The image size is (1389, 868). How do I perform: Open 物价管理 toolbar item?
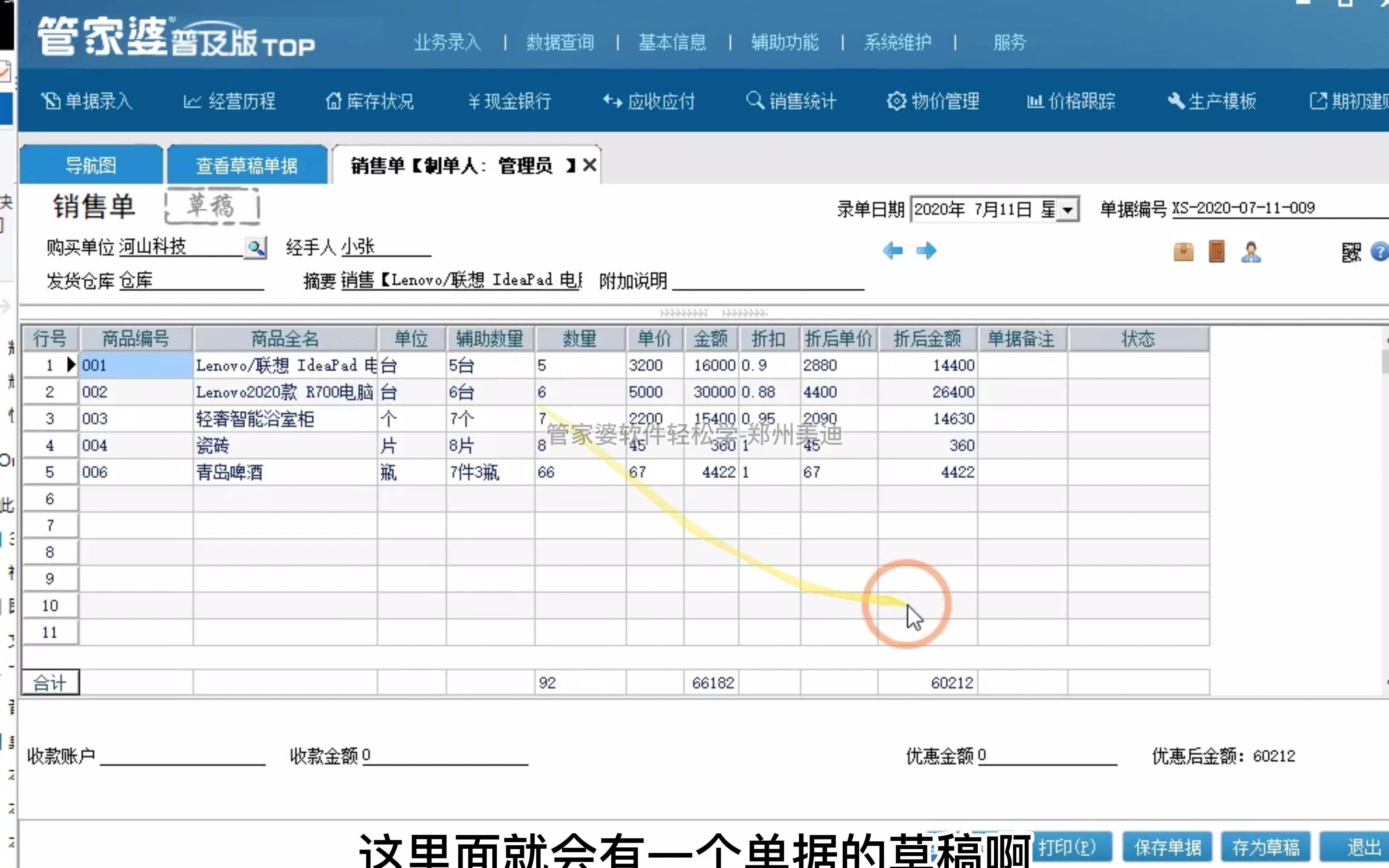click(933, 101)
